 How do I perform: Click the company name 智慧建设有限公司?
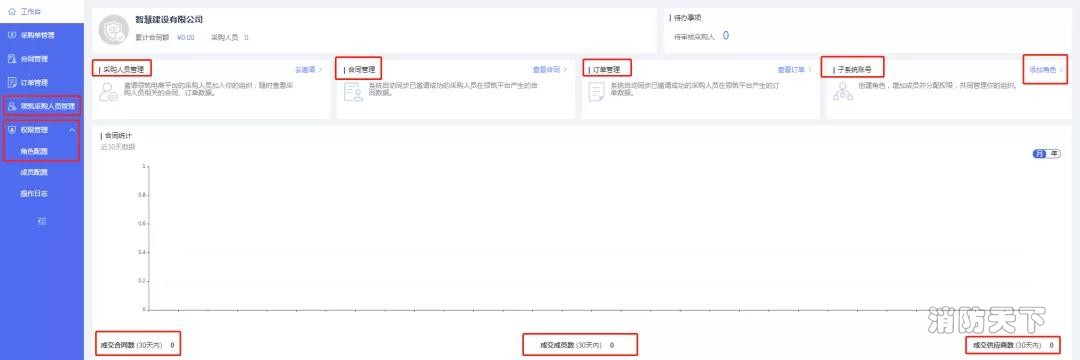(x=169, y=20)
